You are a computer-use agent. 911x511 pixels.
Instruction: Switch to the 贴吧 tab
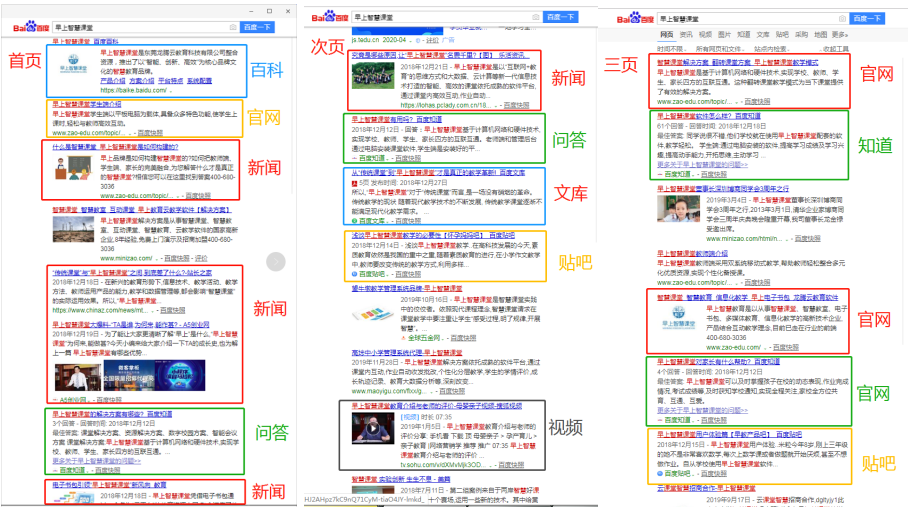tap(782, 34)
